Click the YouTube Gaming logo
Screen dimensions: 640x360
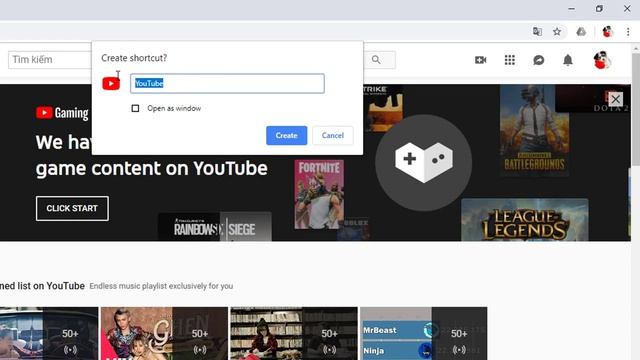[62, 113]
